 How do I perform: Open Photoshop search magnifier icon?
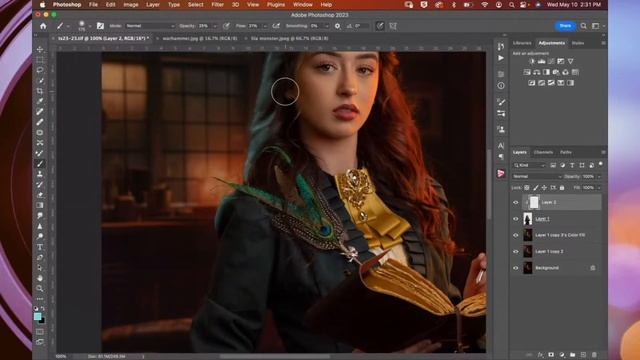[x=583, y=26]
